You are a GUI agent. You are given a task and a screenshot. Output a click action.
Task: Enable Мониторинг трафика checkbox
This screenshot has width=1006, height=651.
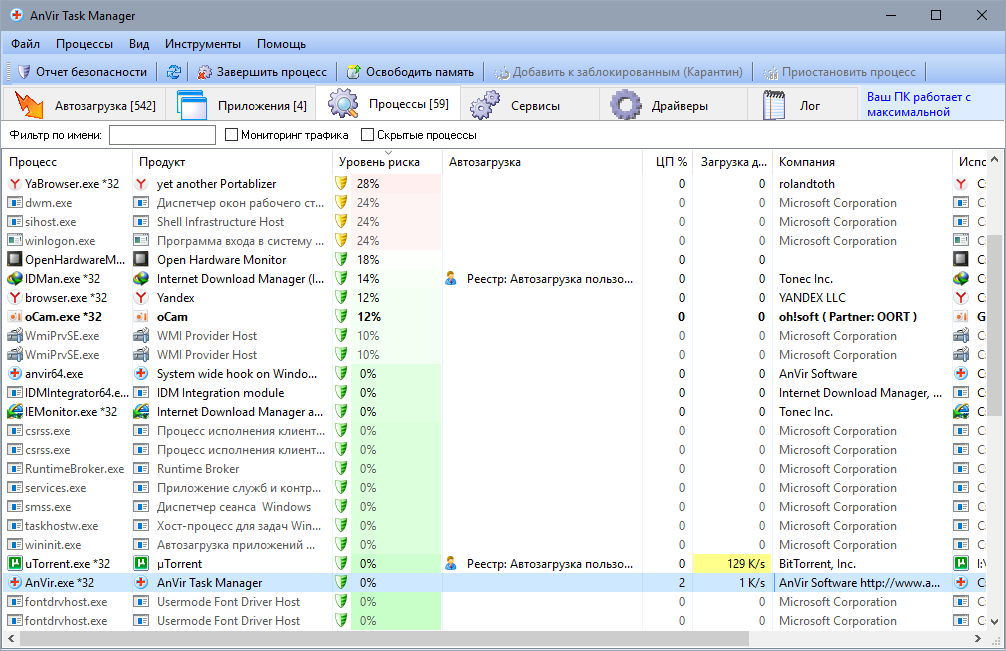232,135
